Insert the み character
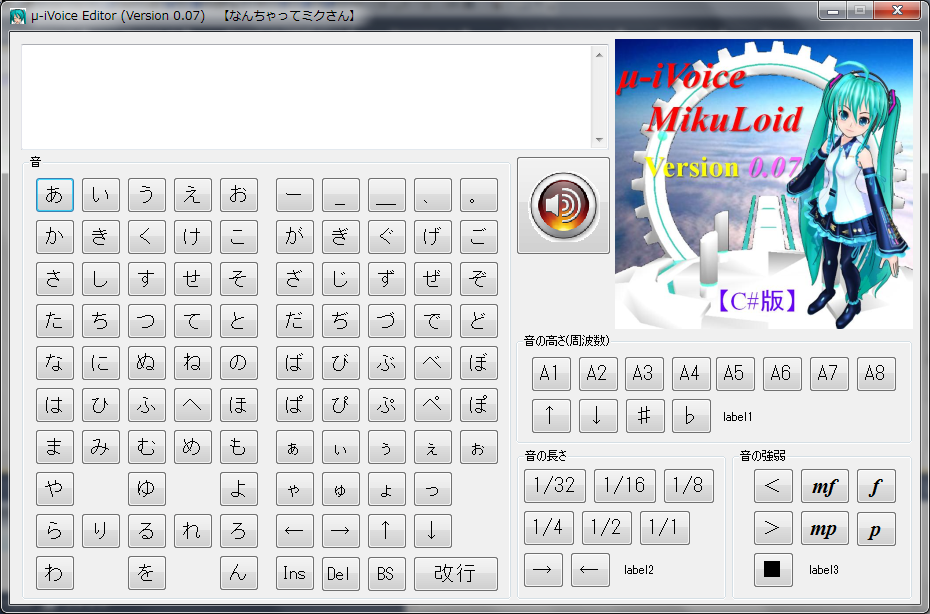The width and height of the screenshot is (930, 614). pos(101,447)
